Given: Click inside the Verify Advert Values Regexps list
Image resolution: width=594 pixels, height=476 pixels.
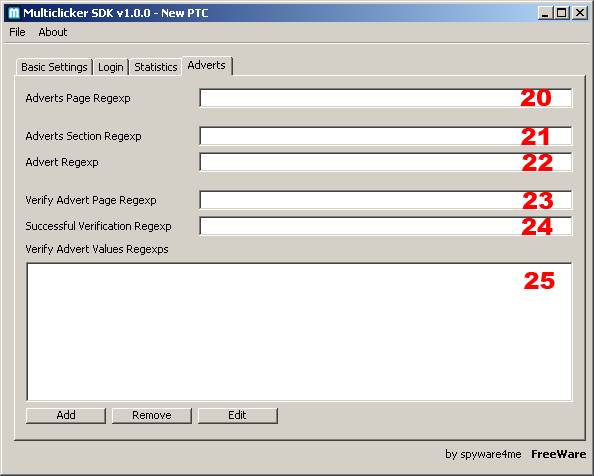Looking at the screenshot, I should coord(299,332).
